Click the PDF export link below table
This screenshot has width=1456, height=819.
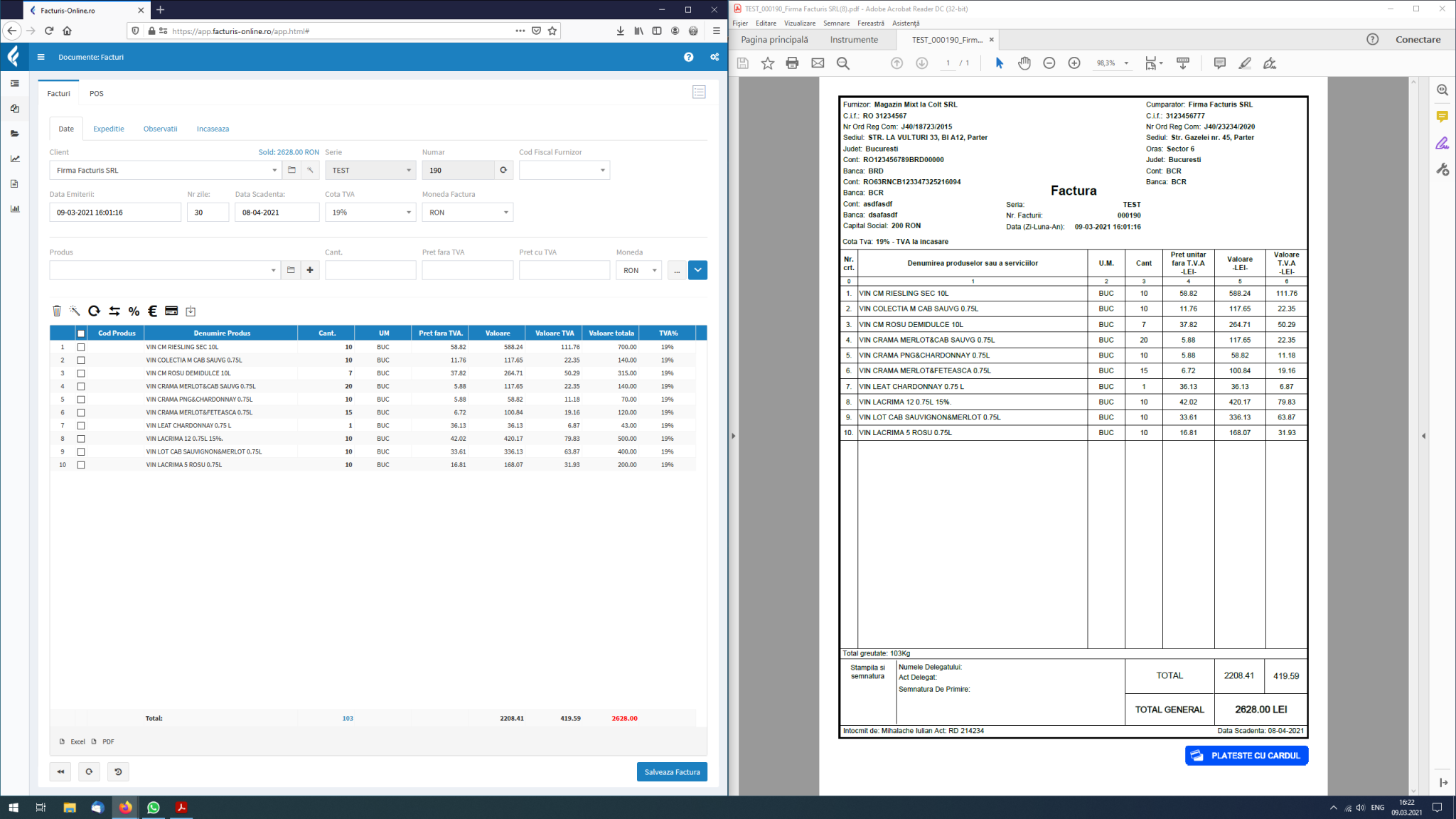[x=108, y=742]
